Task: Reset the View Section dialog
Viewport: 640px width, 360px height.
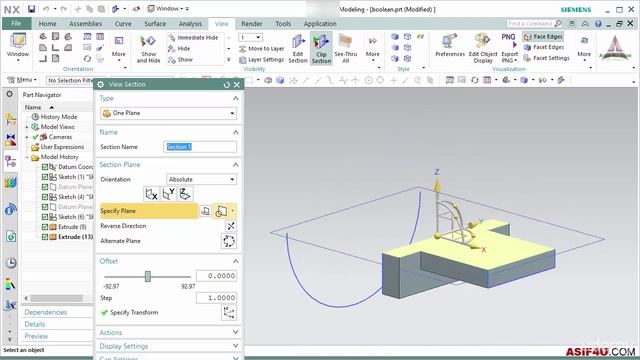Action: pyautogui.click(x=227, y=84)
